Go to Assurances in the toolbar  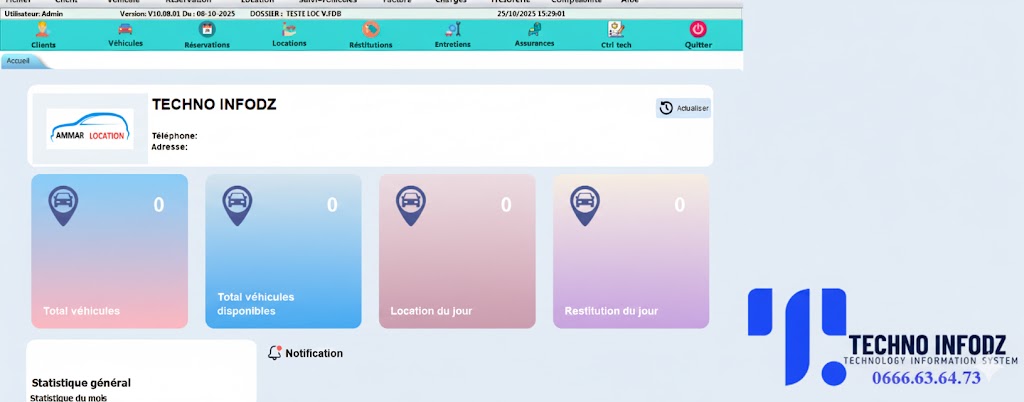point(534,33)
